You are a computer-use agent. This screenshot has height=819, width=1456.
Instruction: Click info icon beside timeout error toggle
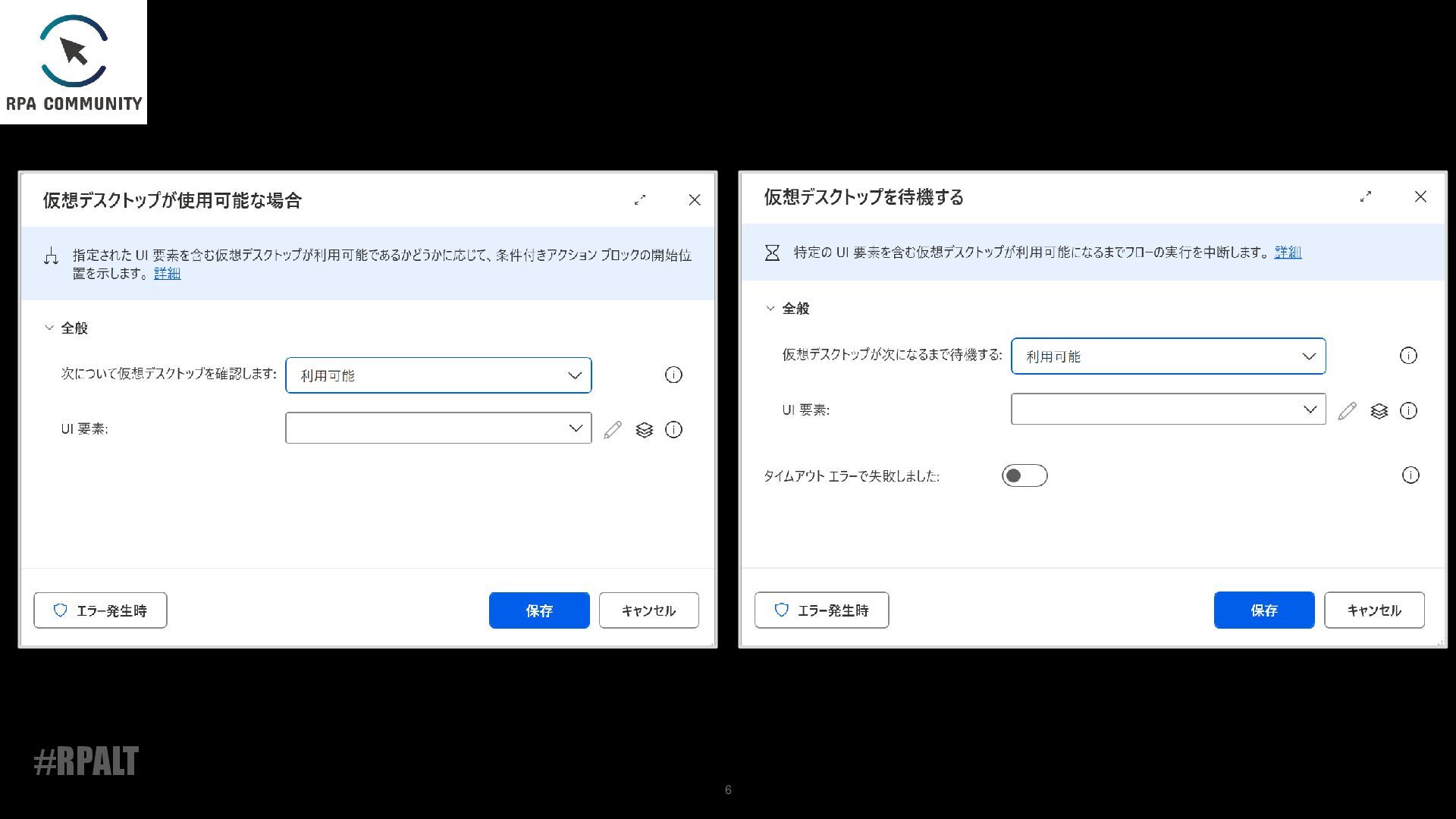(1410, 475)
